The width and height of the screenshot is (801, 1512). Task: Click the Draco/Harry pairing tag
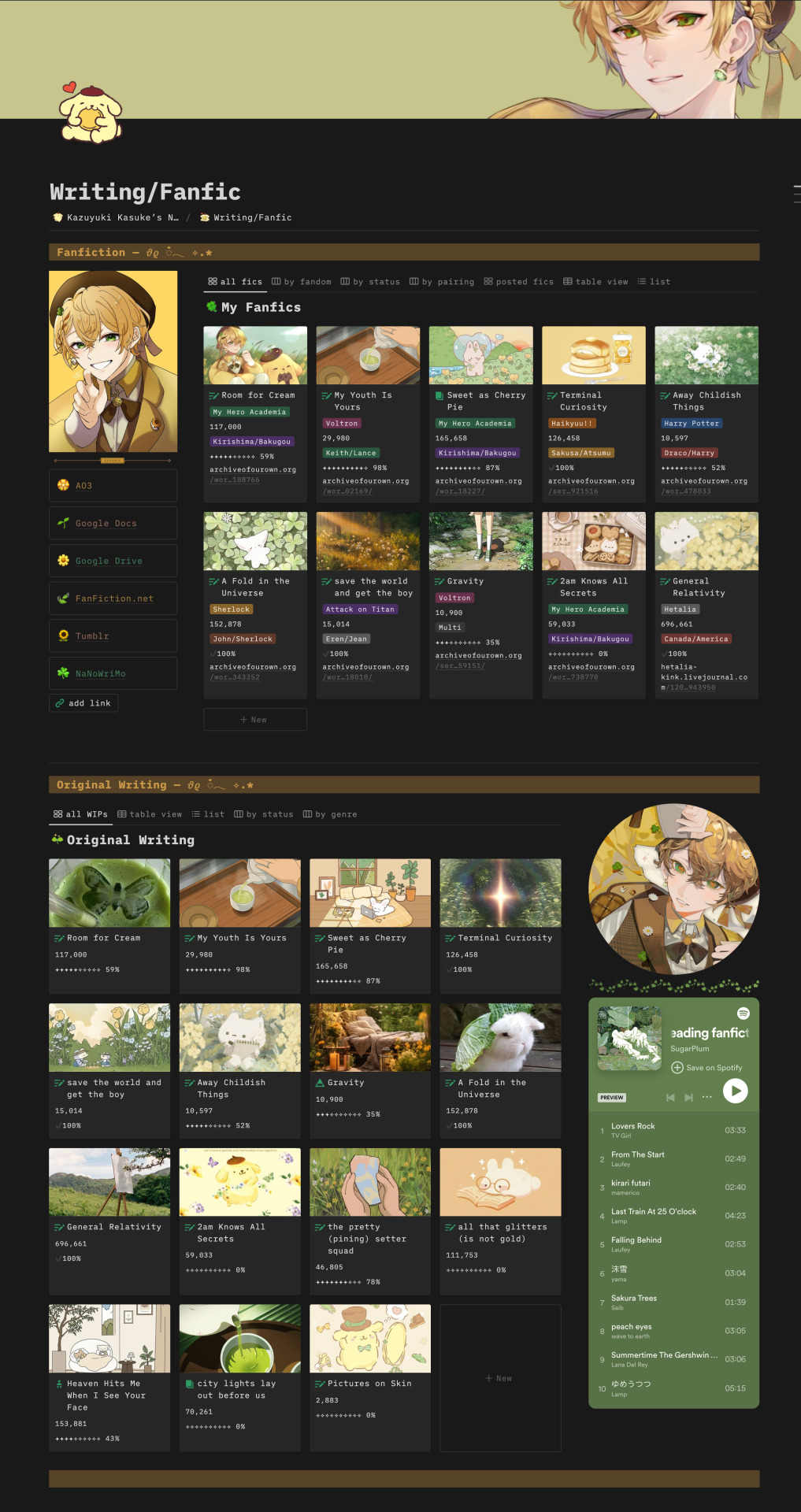click(x=689, y=454)
